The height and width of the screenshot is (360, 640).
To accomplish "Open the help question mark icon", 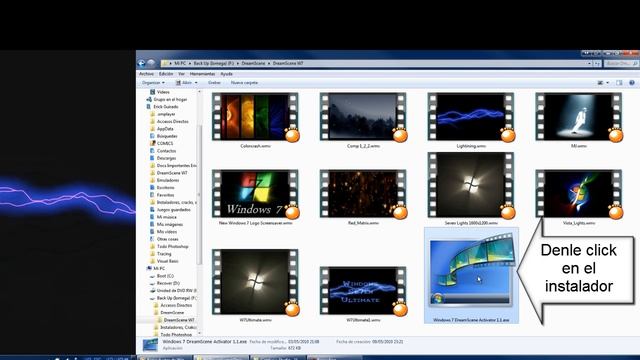I will click(x=631, y=83).
